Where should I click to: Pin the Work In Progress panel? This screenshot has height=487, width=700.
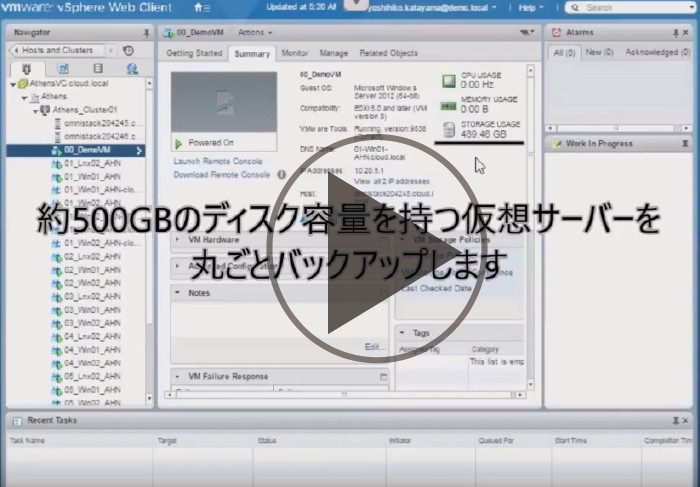685,144
